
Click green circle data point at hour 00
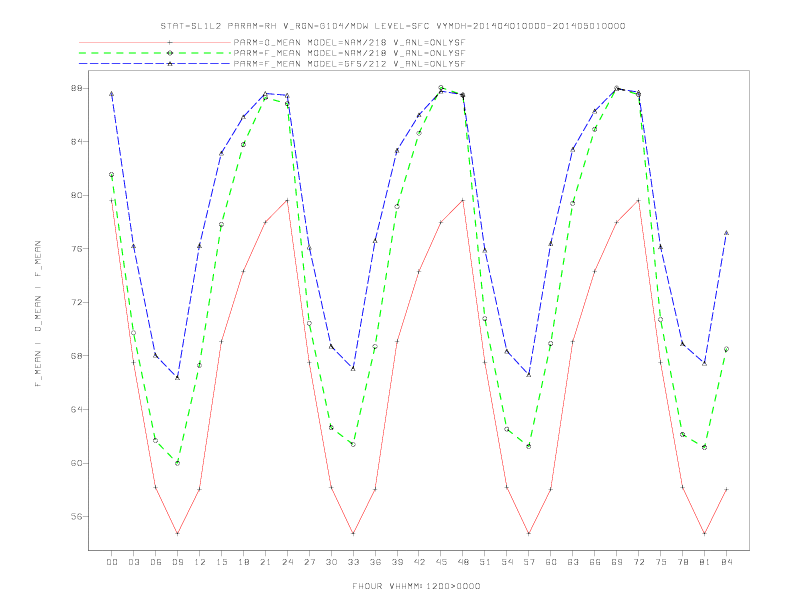click(112, 175)
